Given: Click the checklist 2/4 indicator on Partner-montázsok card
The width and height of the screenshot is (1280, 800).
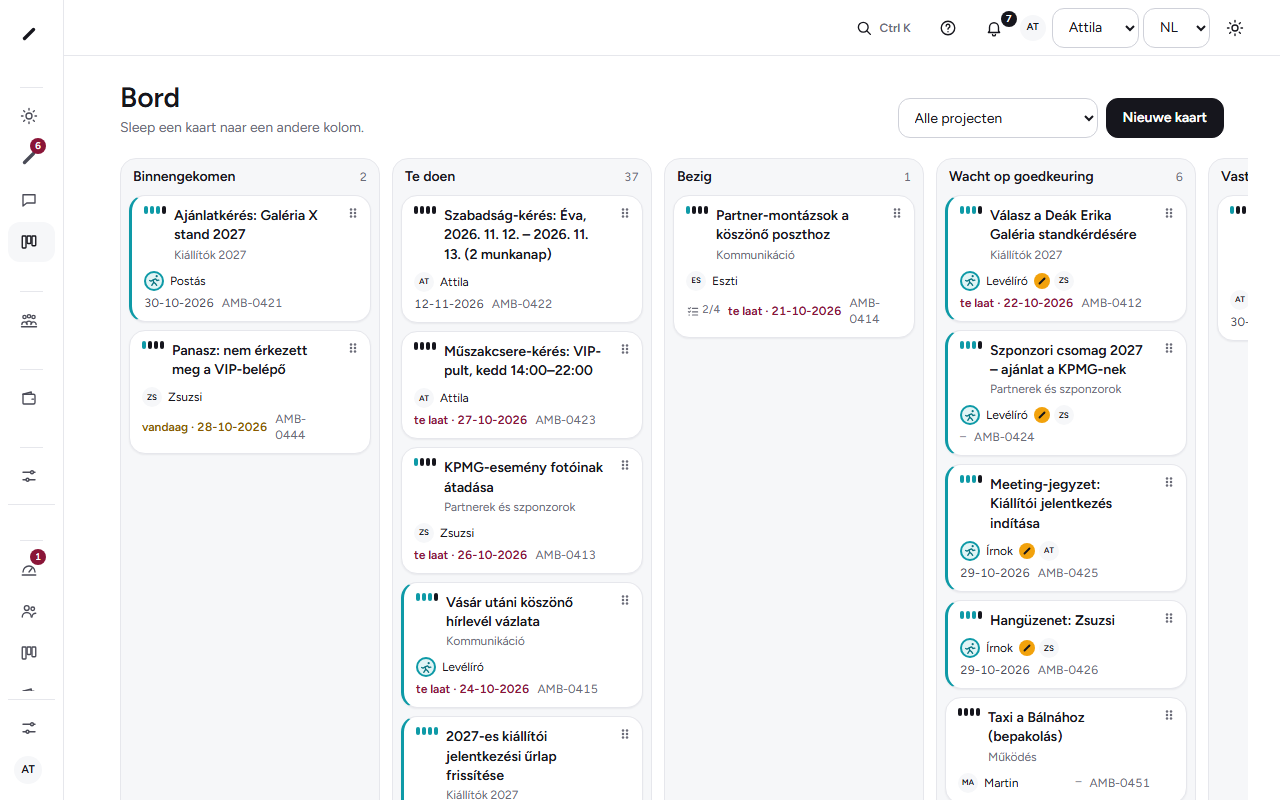Looking at the screenshot, I should click(704, 310).
